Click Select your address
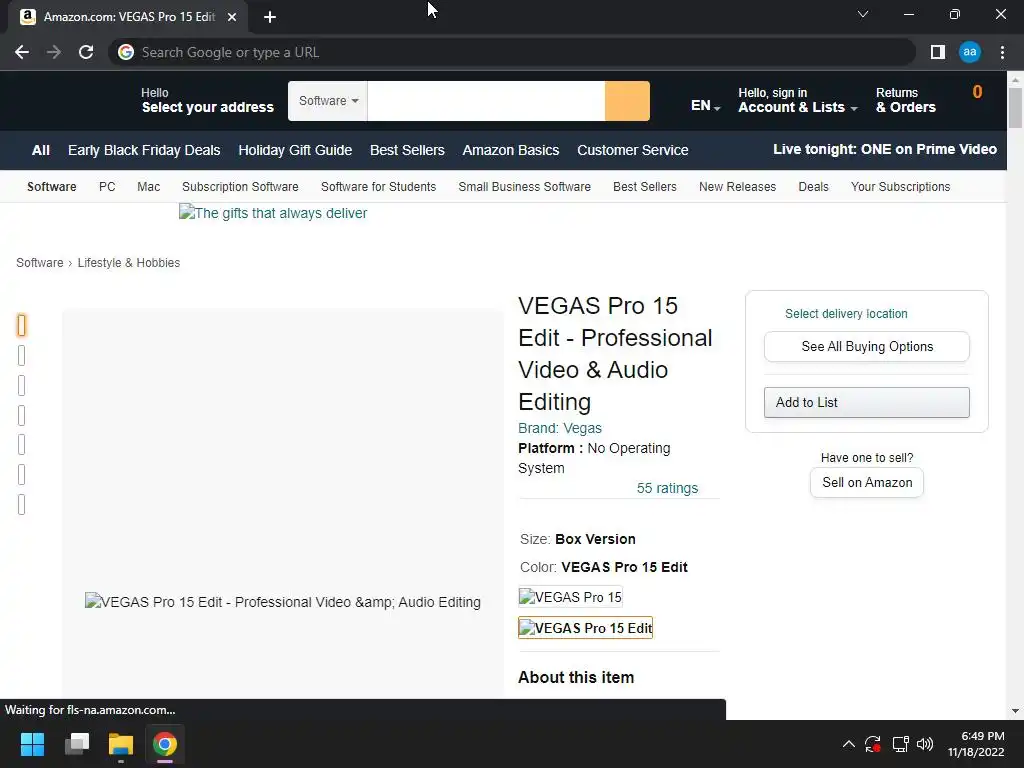The height and width of the screenshot is (768, 1024). (207, 101)
